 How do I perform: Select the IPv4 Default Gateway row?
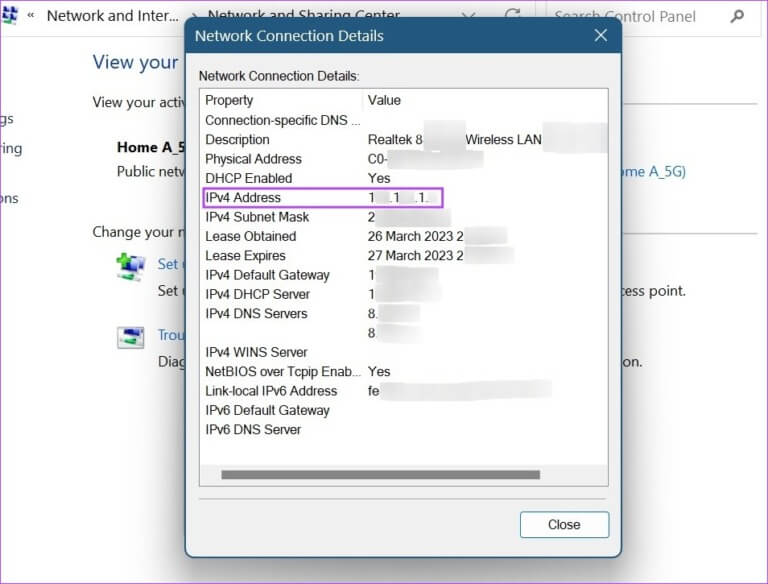click(404, 275)
